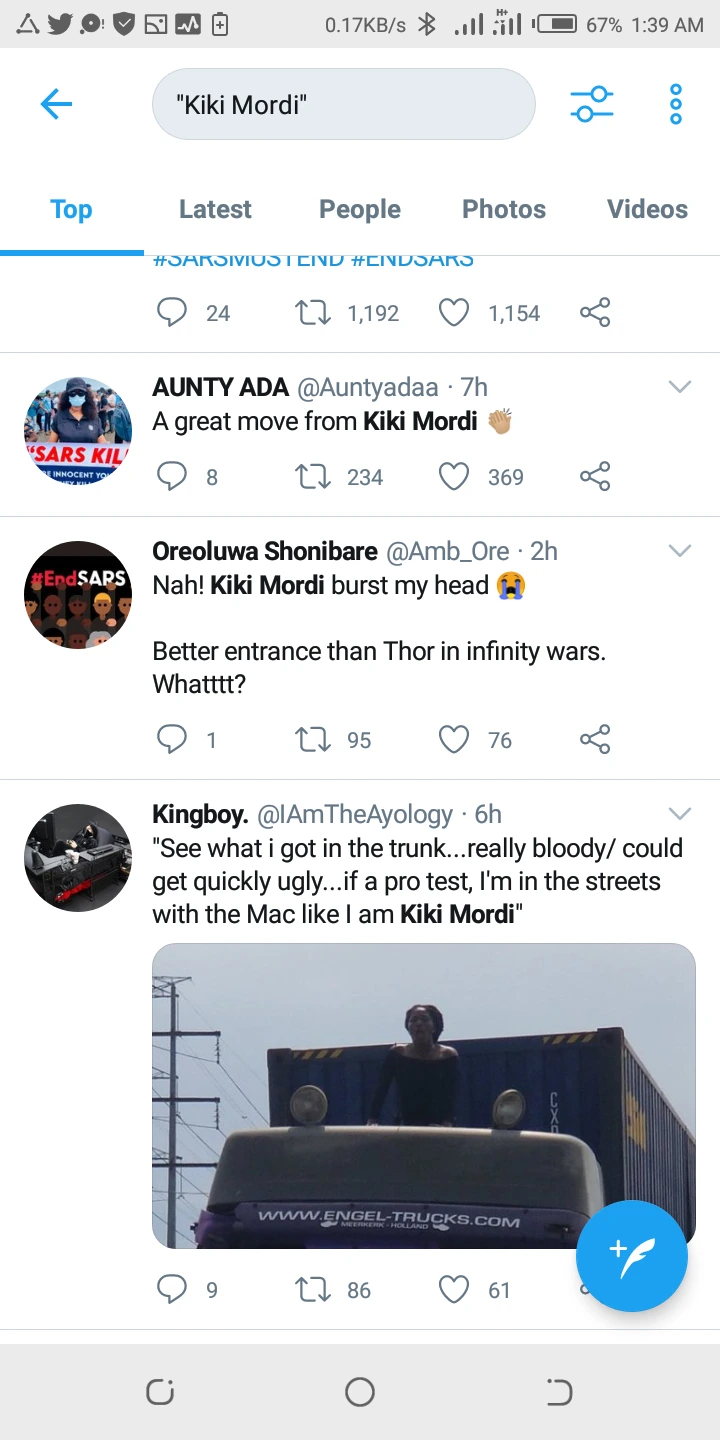Open search filter settings icon
The height and width of the screenshot is (1440, 720).
(591, 104)
